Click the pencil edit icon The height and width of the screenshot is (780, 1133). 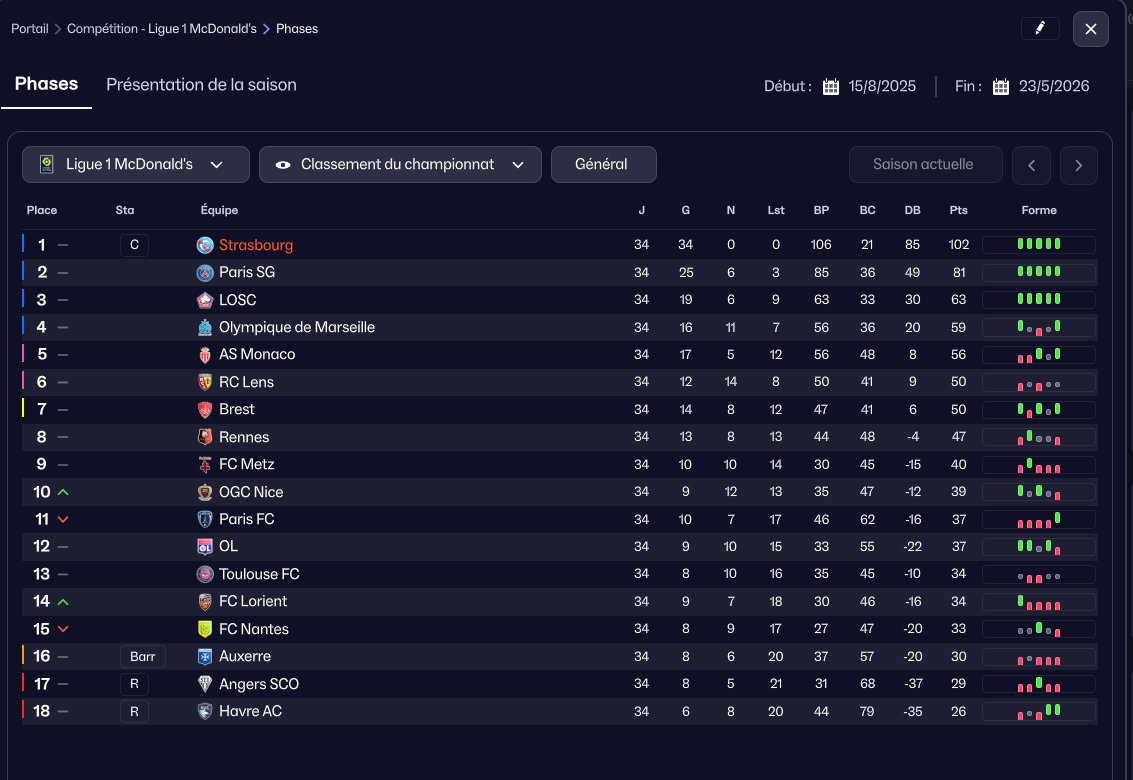tap(1040, 28)
